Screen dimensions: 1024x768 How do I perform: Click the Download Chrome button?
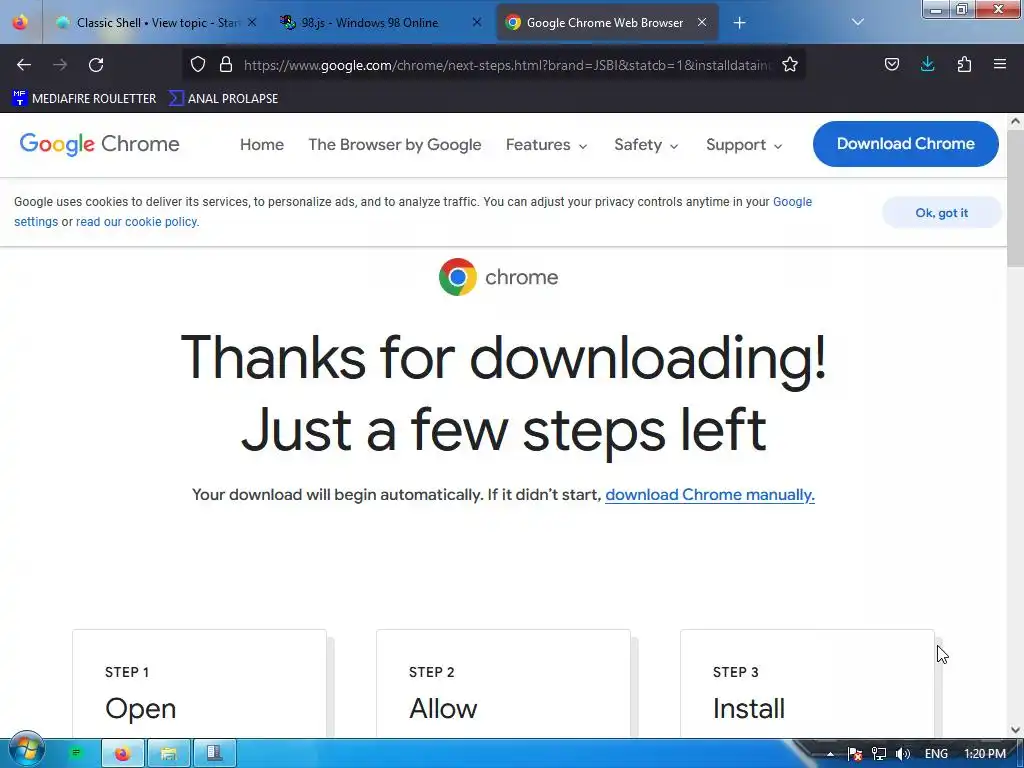(905, 144)
